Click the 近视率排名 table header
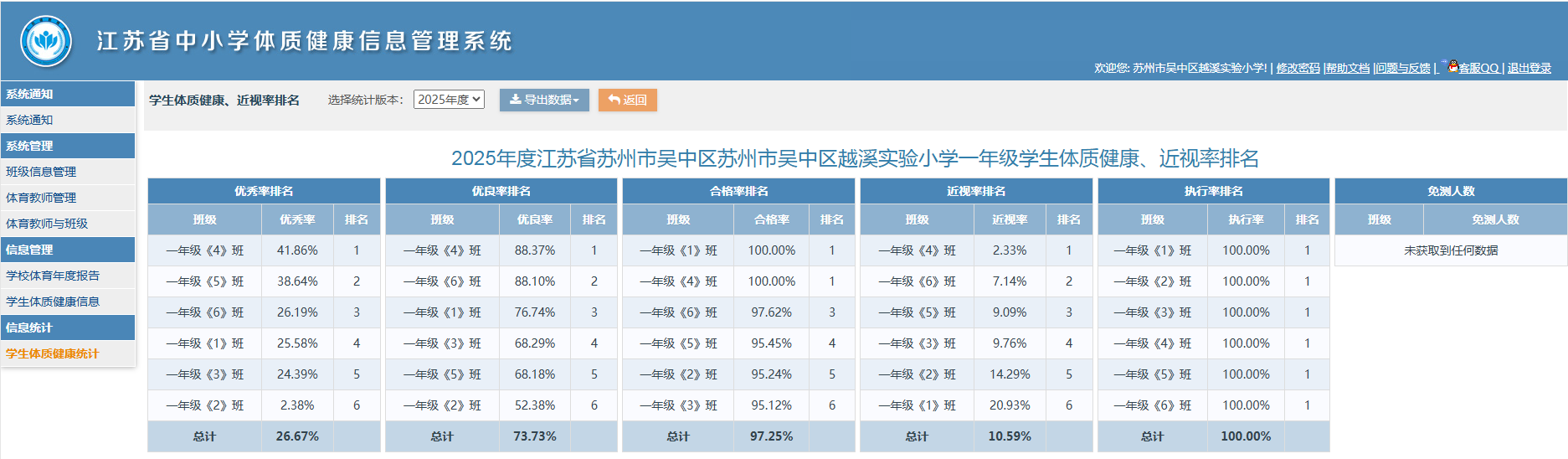This screenshot has width=1568, height=459. tap(975, 191)
